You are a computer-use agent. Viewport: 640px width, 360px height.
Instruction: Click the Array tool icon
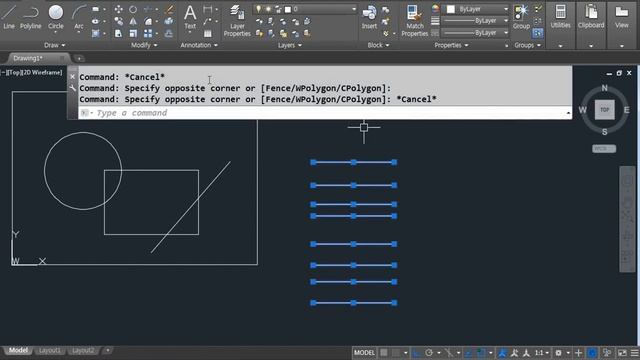148,33
